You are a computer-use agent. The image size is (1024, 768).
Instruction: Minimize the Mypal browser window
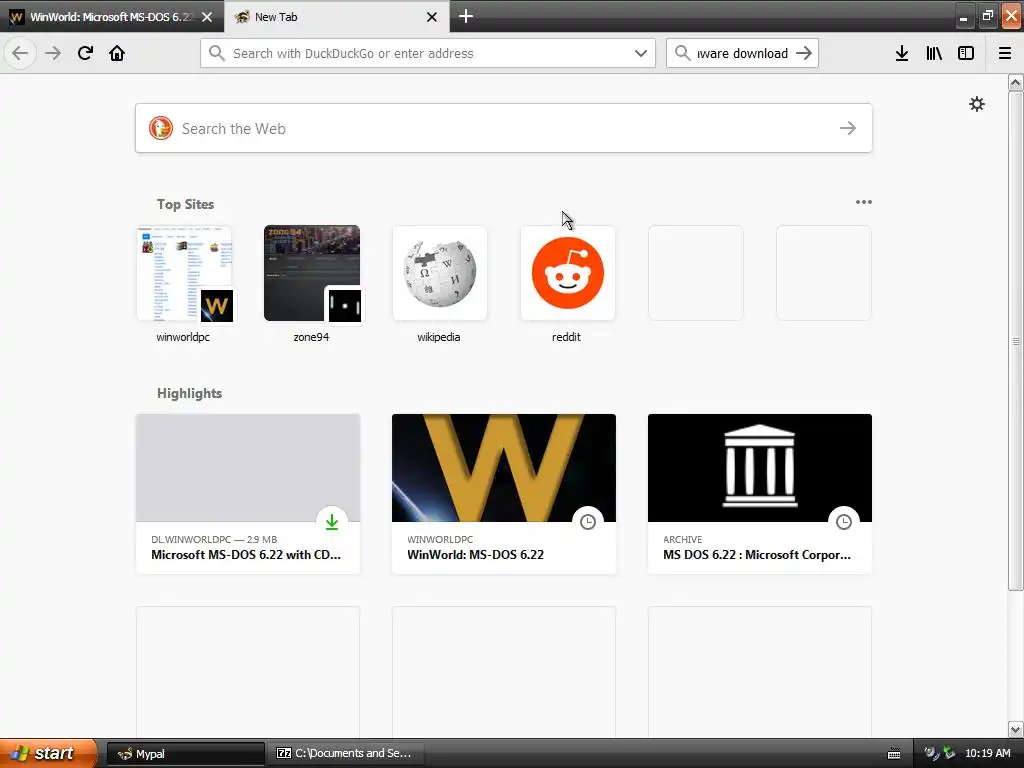point(964,16)
